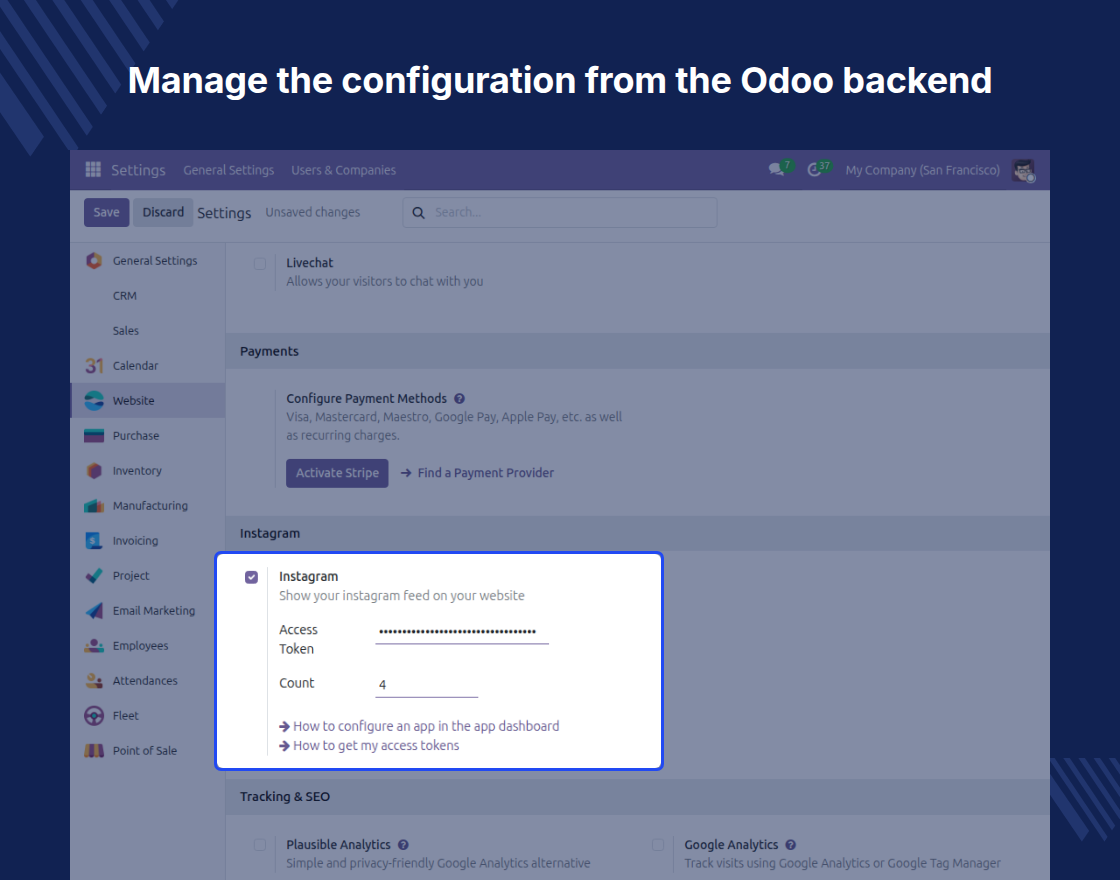The height and width of the screenshot is (880, 1120).
Task: Click the Calendar sidebar icon
Action: 94,366
